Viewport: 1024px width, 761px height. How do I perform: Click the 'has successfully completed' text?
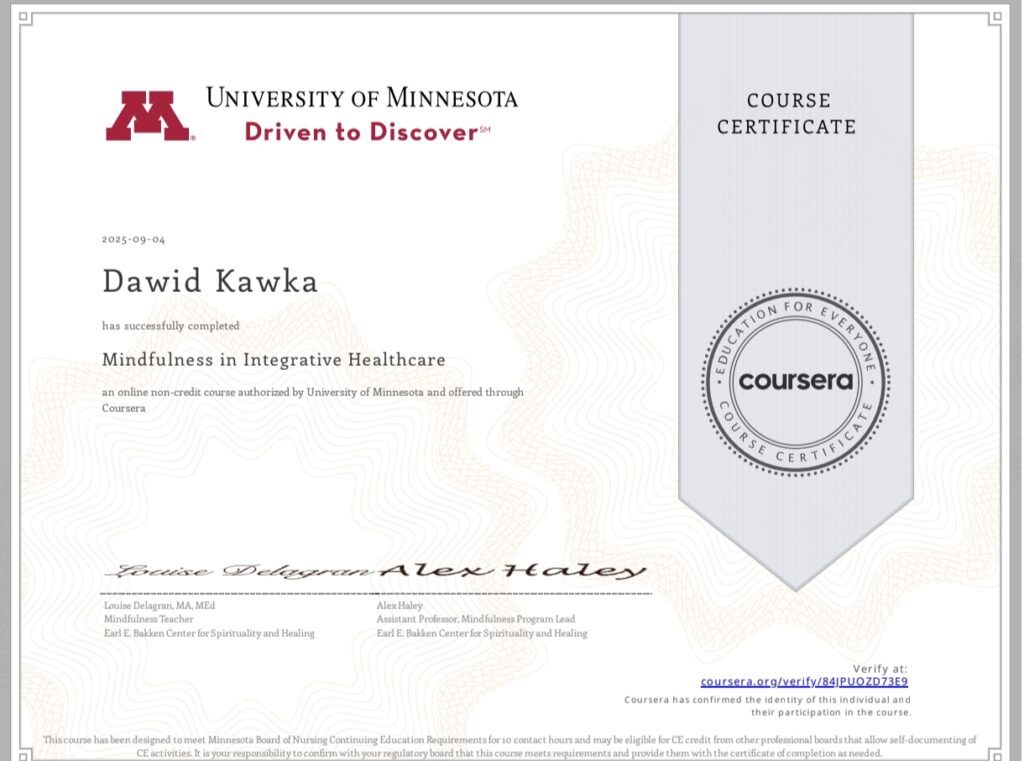pyautogui.click(x=170, y=326)
